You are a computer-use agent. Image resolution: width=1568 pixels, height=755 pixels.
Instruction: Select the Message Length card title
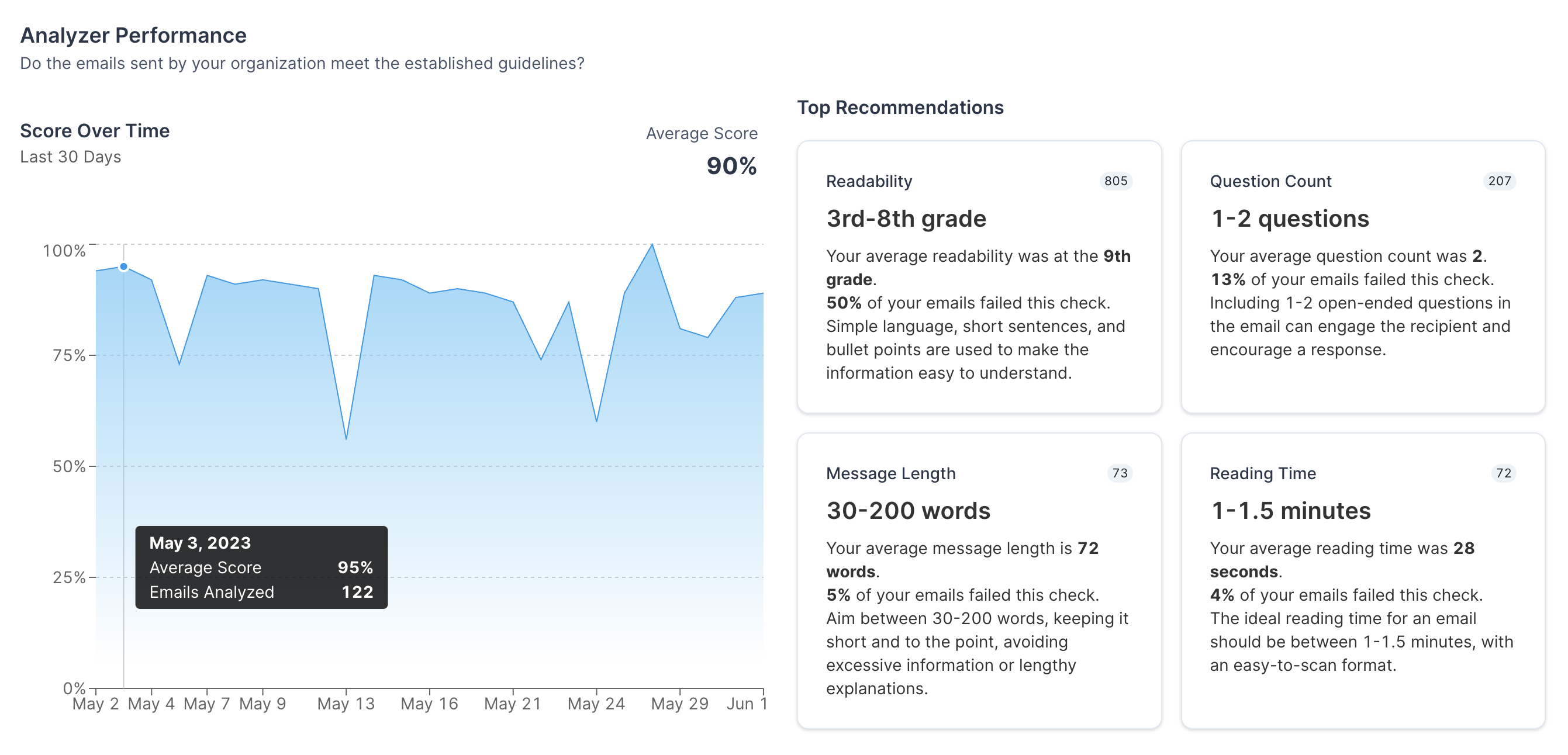click(890, 473)
